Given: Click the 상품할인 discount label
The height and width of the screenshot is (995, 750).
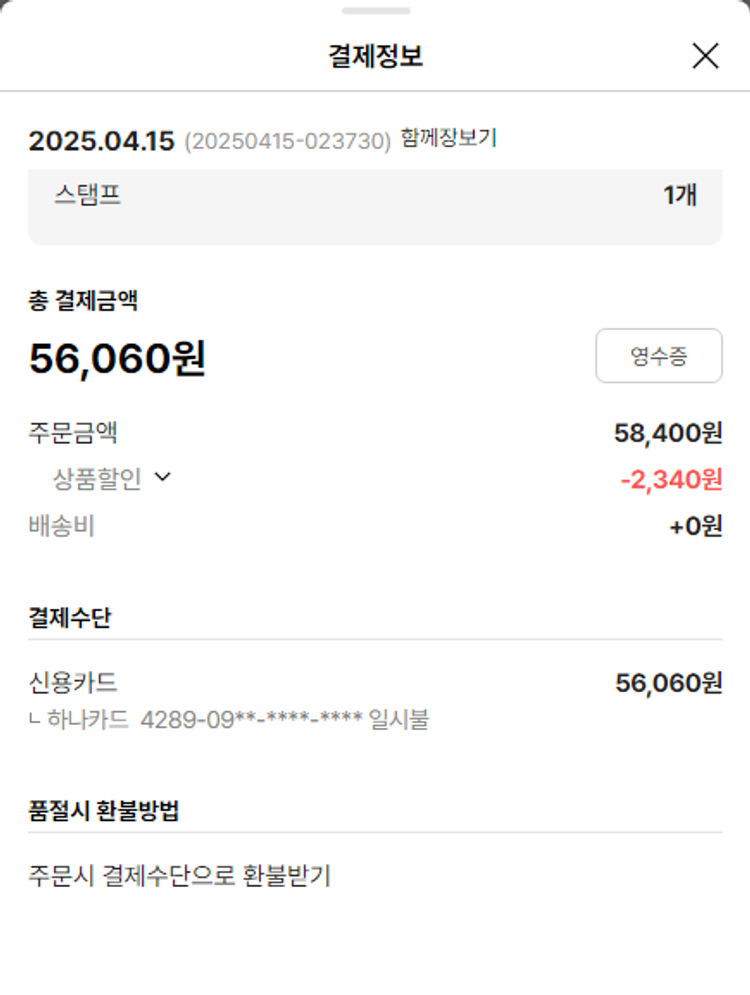Looking at the screenshot, I should click(x=97, y=479).
